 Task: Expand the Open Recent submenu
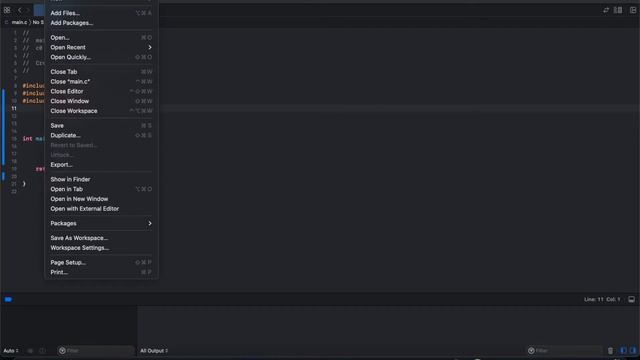[101, 47]
